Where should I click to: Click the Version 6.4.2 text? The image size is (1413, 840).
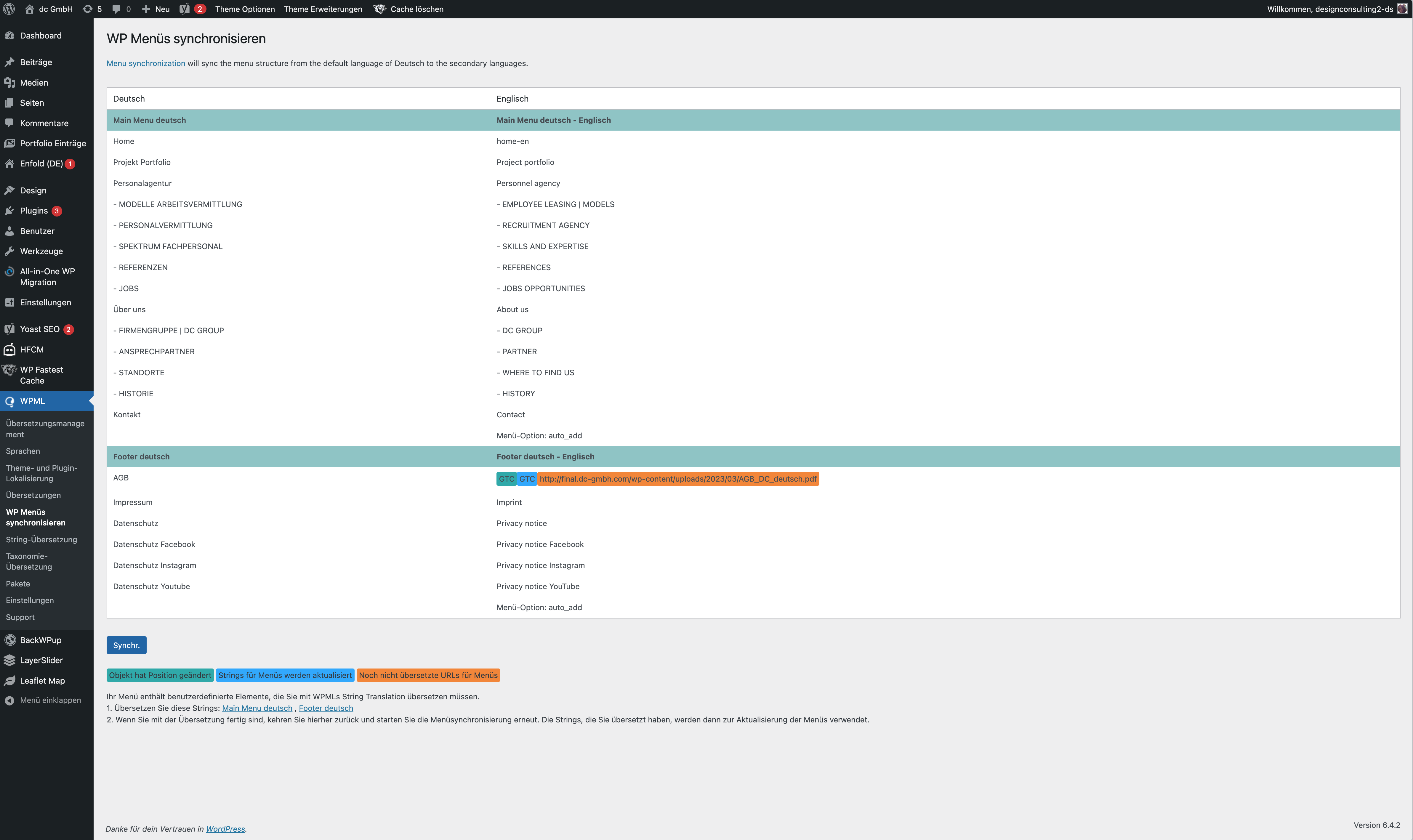pyautogui.click(x=1377, y=825)
